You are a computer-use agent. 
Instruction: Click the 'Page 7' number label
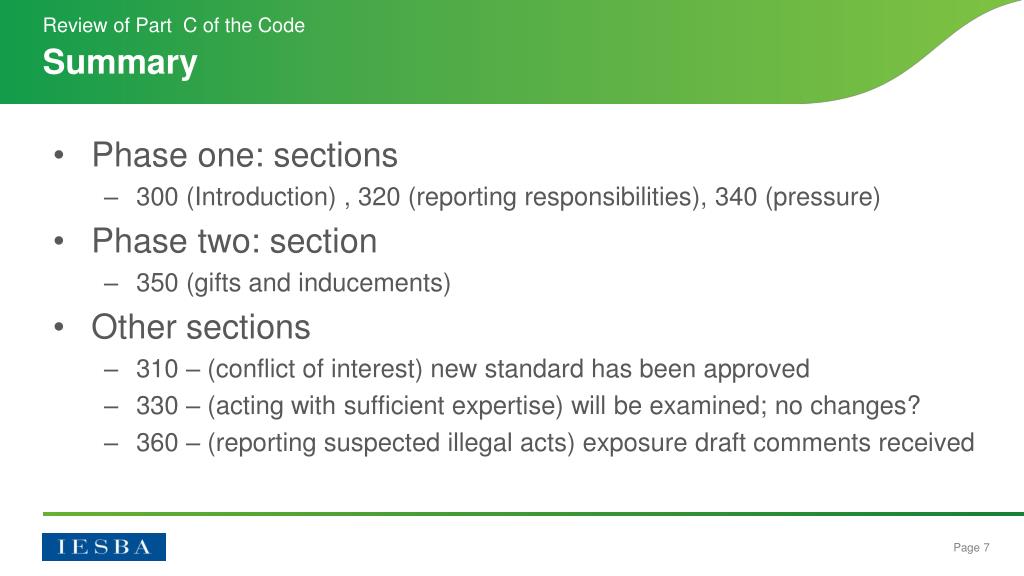point(971,547)
